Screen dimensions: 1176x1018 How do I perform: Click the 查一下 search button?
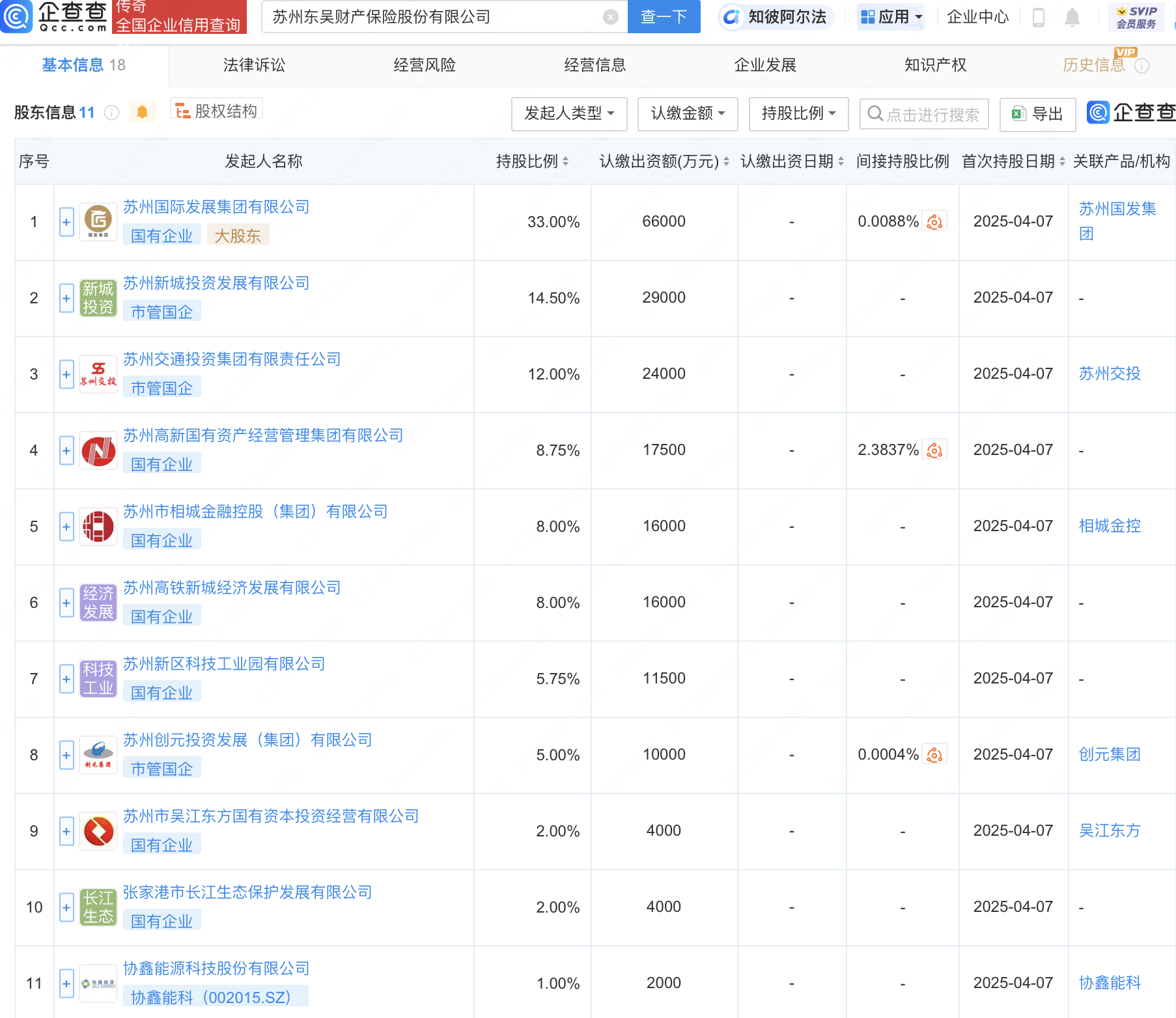click(664, 16)
